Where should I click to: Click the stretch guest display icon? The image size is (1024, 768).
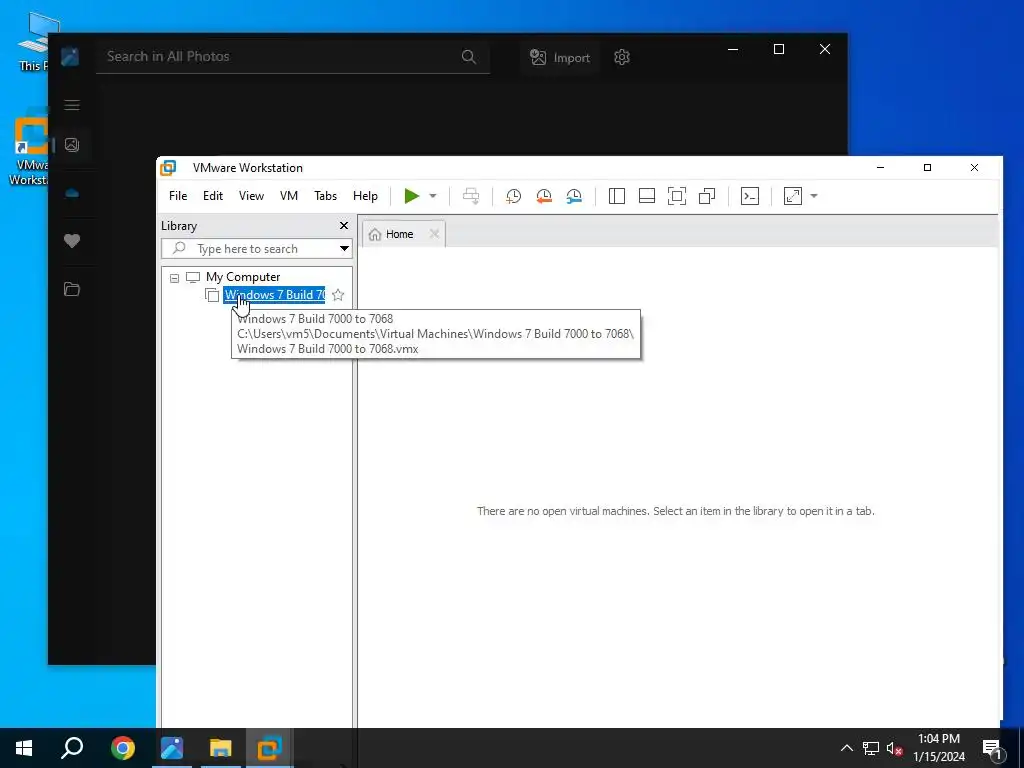(792, 196)
